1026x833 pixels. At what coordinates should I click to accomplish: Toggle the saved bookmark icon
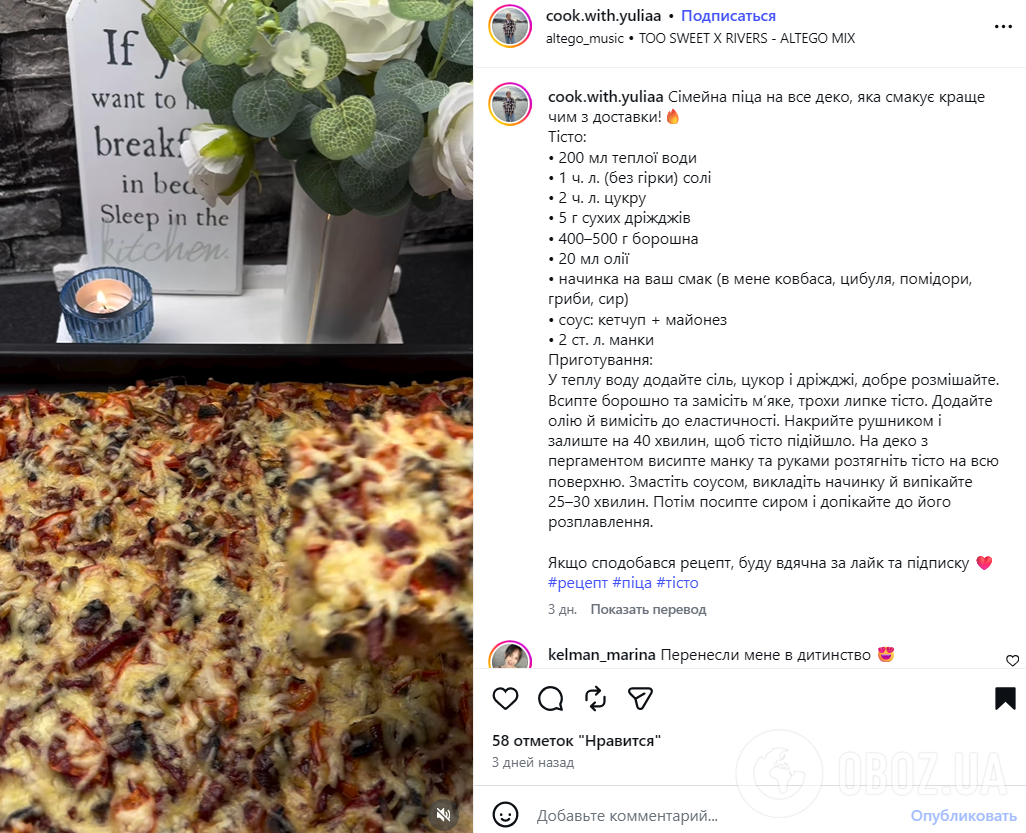click(1005, 699)
